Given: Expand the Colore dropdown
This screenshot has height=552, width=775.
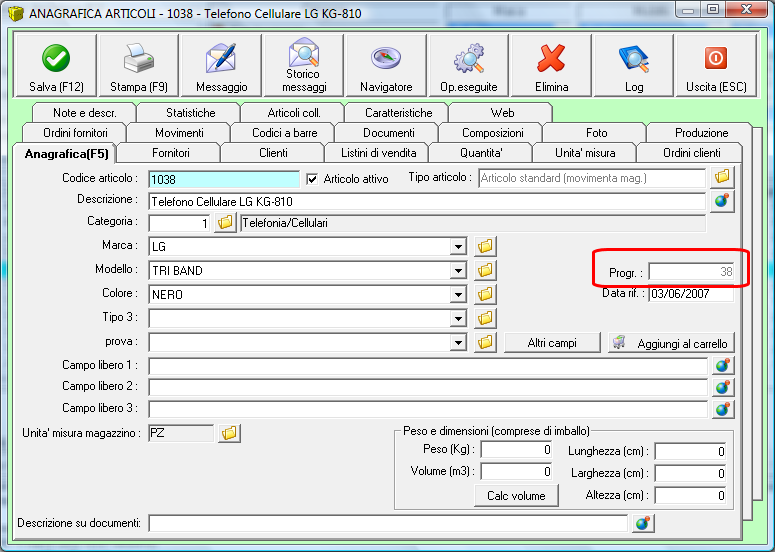Looking at the screenshot, I should tap(458, 295).
